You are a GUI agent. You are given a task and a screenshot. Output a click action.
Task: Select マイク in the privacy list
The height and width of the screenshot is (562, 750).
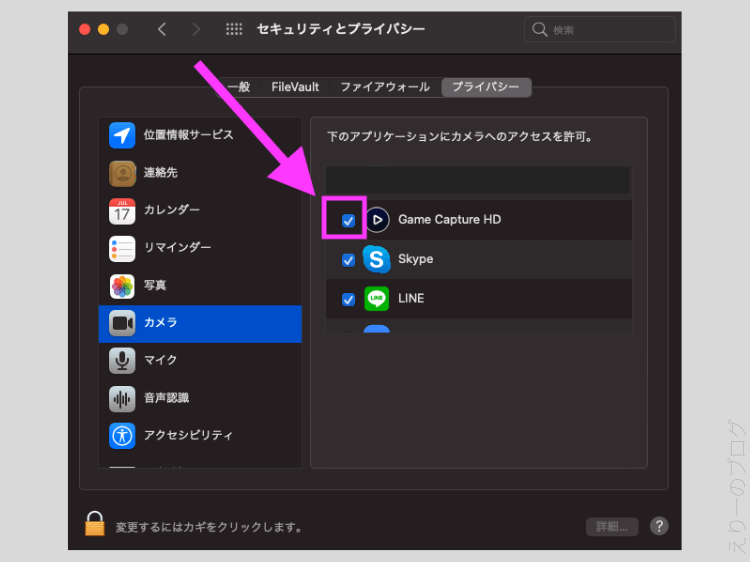(x=200, y=361)
